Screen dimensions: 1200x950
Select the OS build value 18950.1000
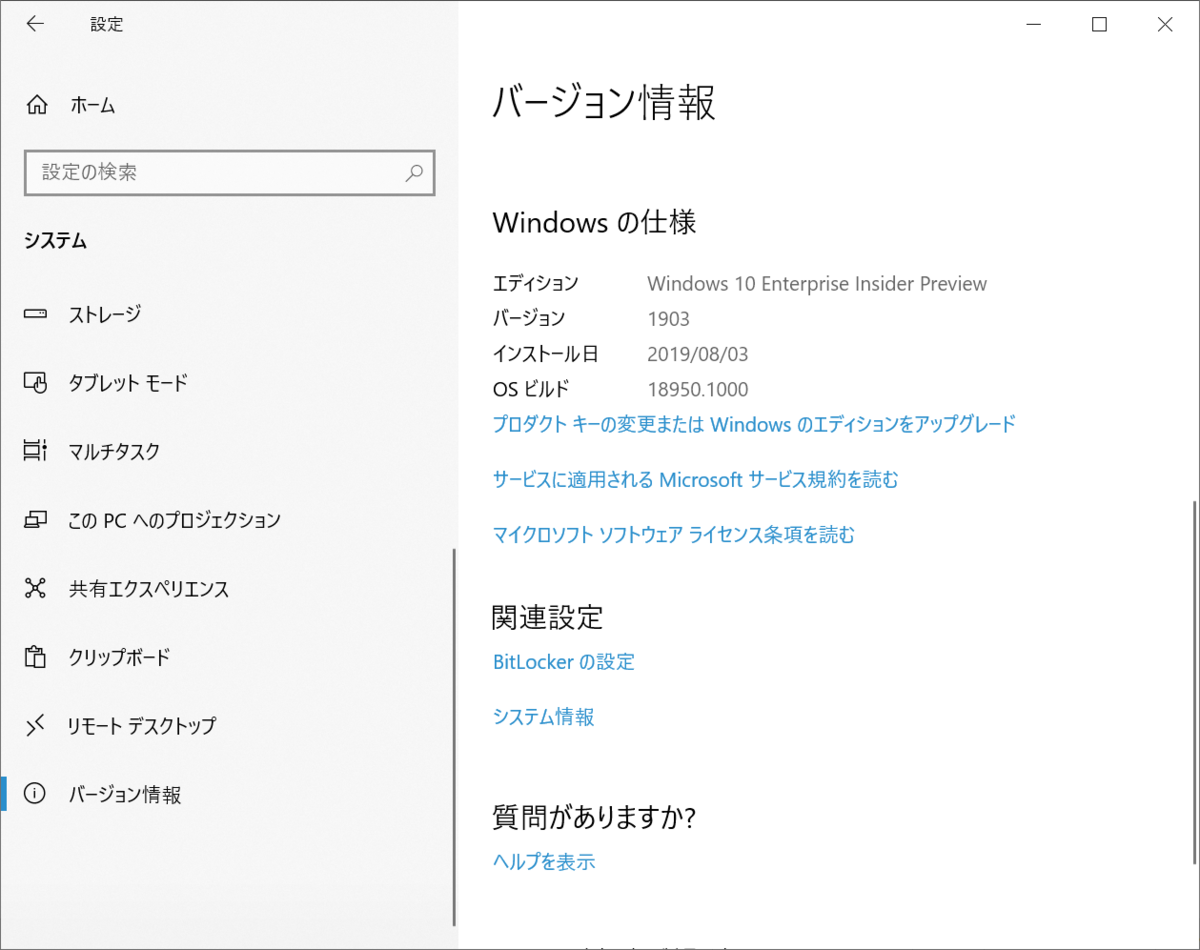point(698,389)
